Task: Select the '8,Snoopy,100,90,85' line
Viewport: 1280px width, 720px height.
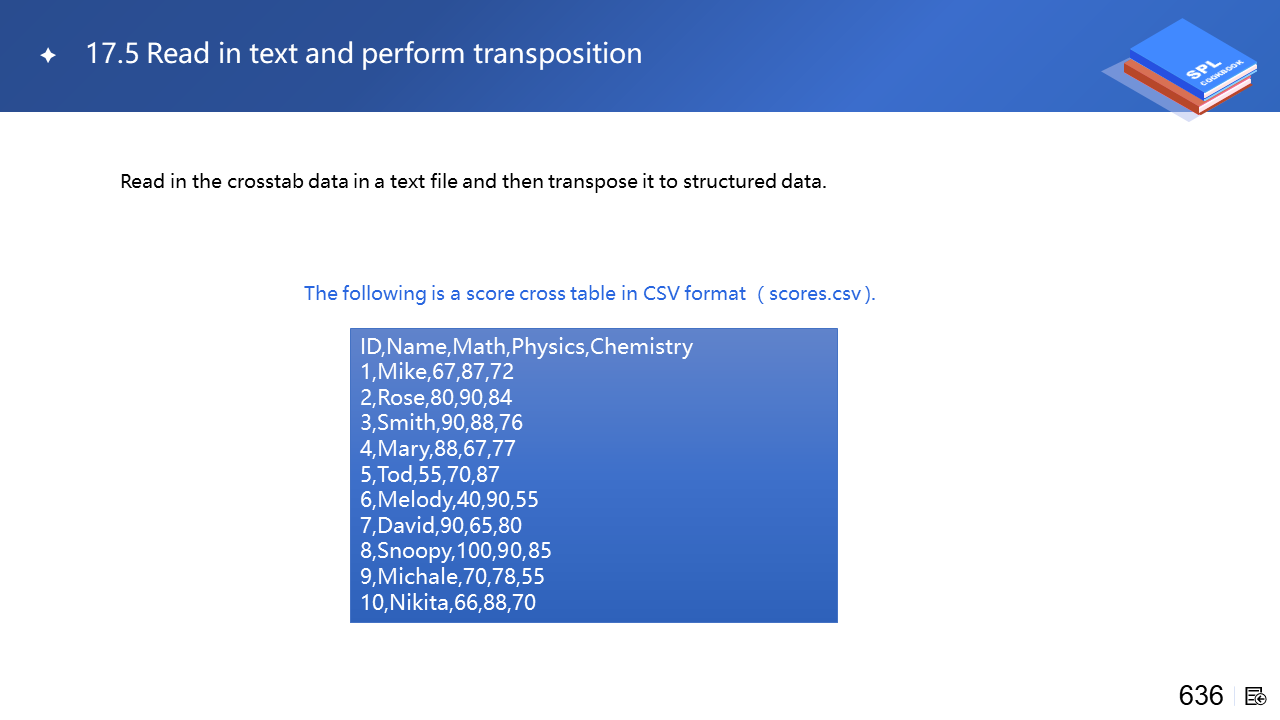Action: 456,551
